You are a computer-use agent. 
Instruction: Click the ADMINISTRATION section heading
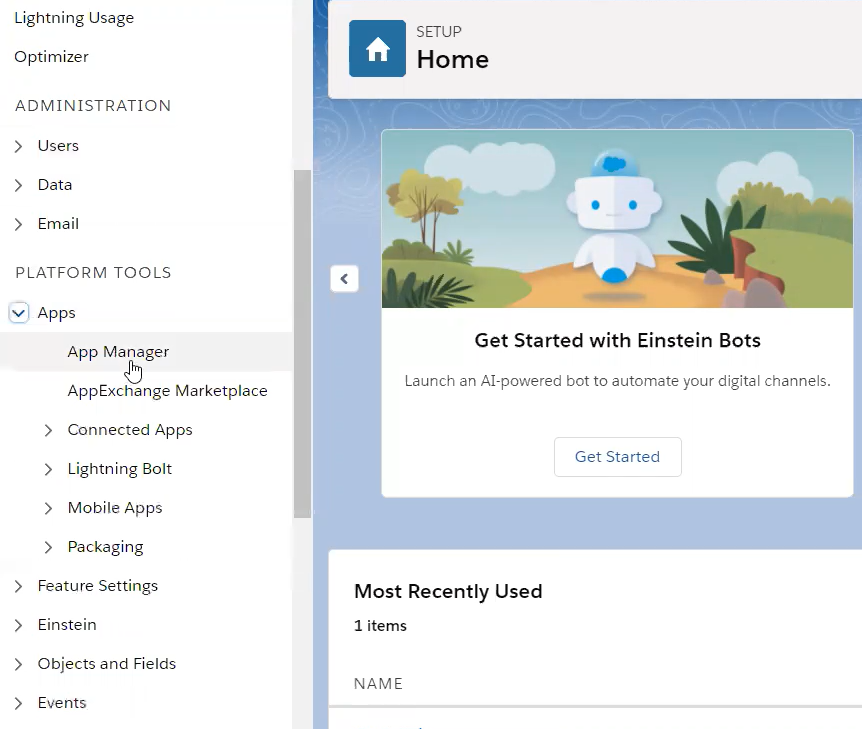pyautogui.click(x=93, y=106)
